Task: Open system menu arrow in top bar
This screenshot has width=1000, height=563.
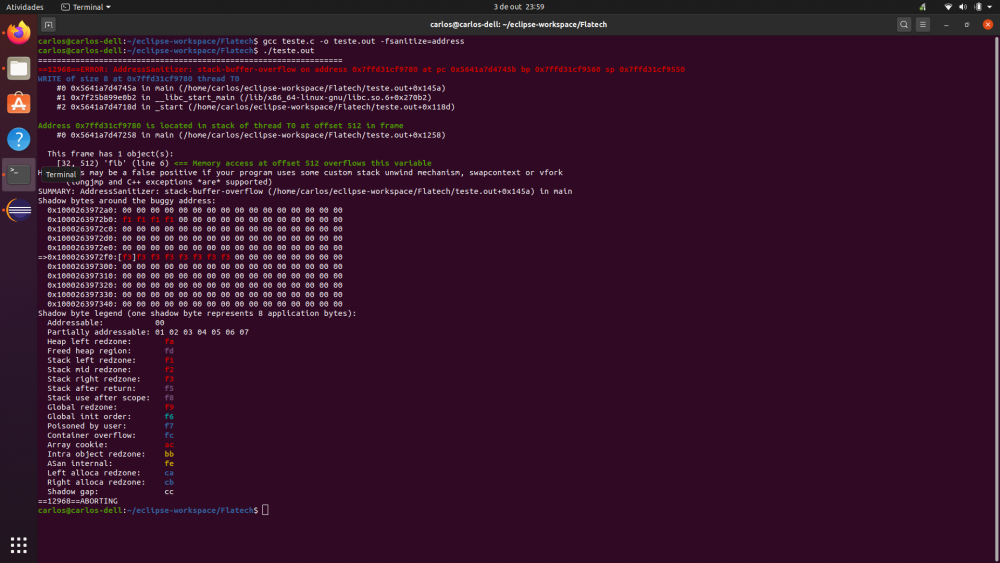Action: click(989, 7)
